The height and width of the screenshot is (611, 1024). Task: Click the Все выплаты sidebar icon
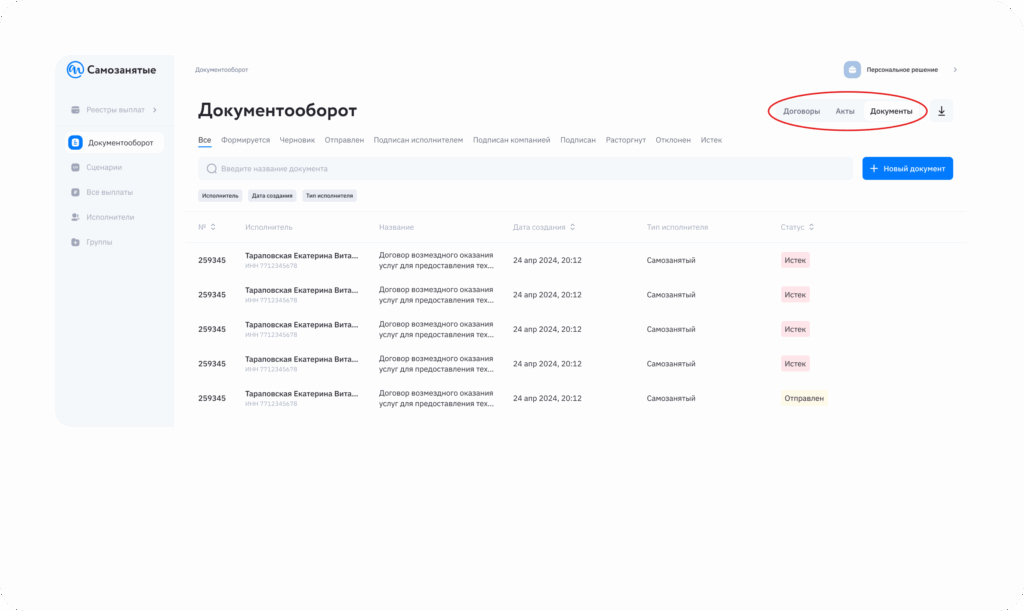point(75,192)
